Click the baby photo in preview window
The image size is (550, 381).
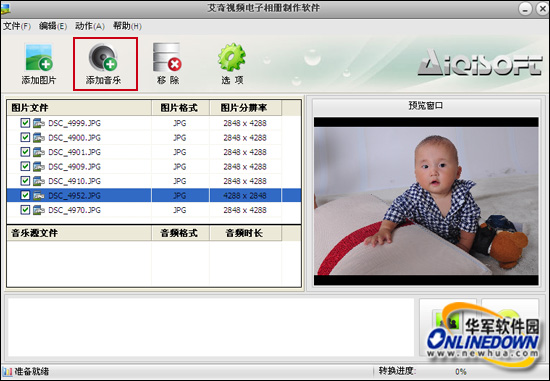pyautogui.click(x=426, y=201)
